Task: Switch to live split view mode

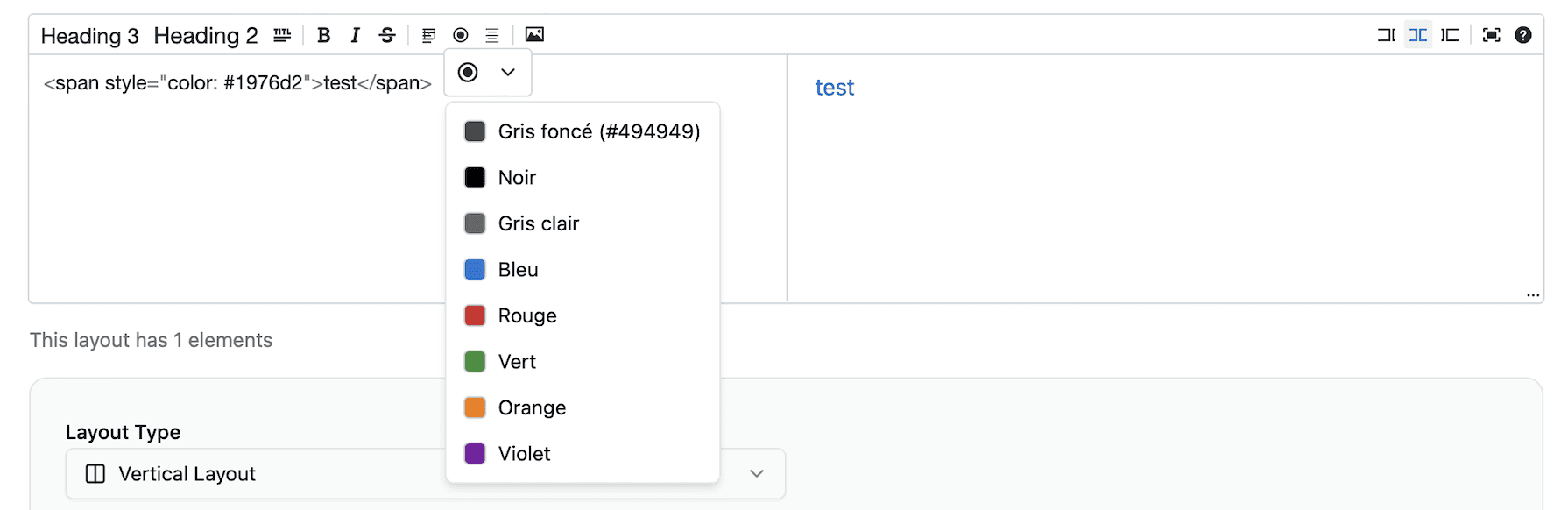Action: [x=1418, y=35]
